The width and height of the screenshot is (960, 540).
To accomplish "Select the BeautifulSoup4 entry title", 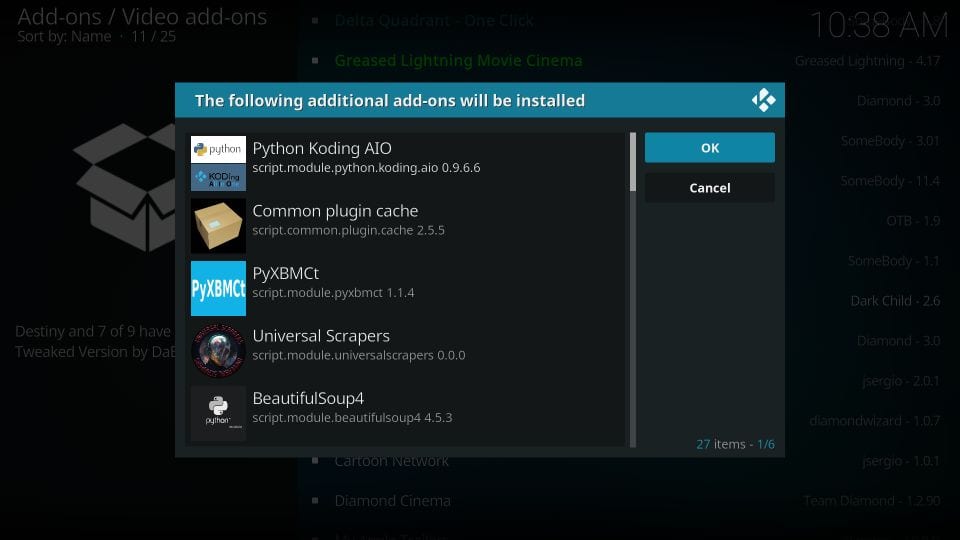I will click(x=308, y=398).
